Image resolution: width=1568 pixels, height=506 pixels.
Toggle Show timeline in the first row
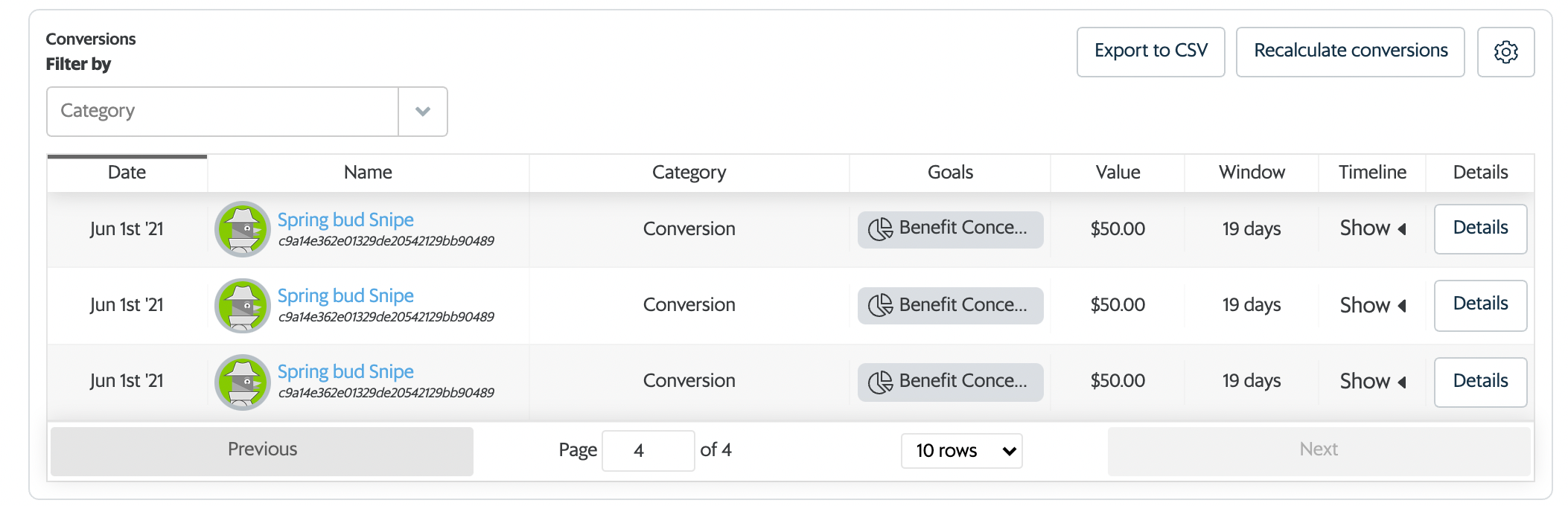[x=1371, y=228]
